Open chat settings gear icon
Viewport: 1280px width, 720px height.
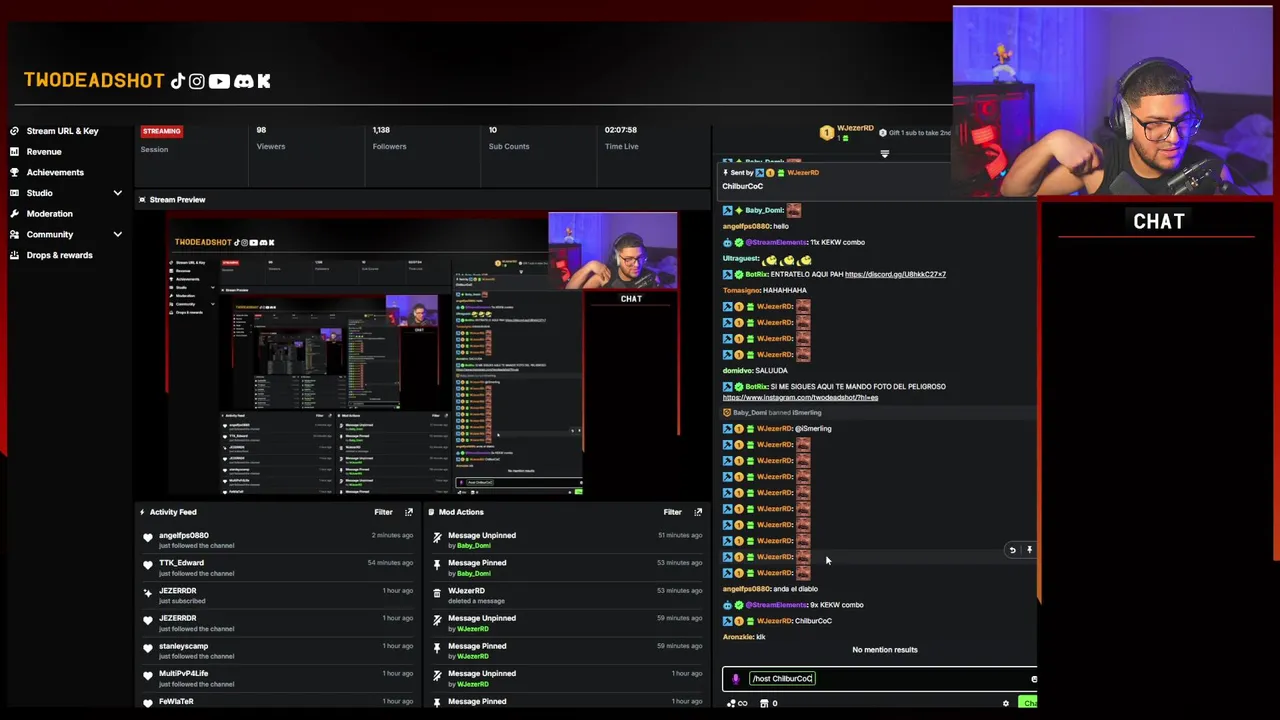click(1005, 704)
